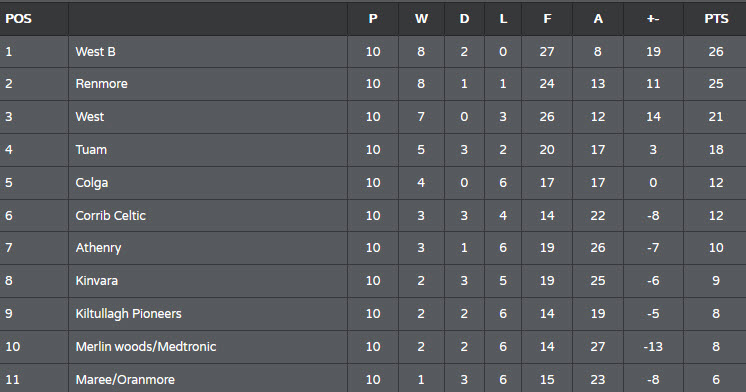Click the Maree/Oranmore team name

pyautogui.click(x=125, y=380)
